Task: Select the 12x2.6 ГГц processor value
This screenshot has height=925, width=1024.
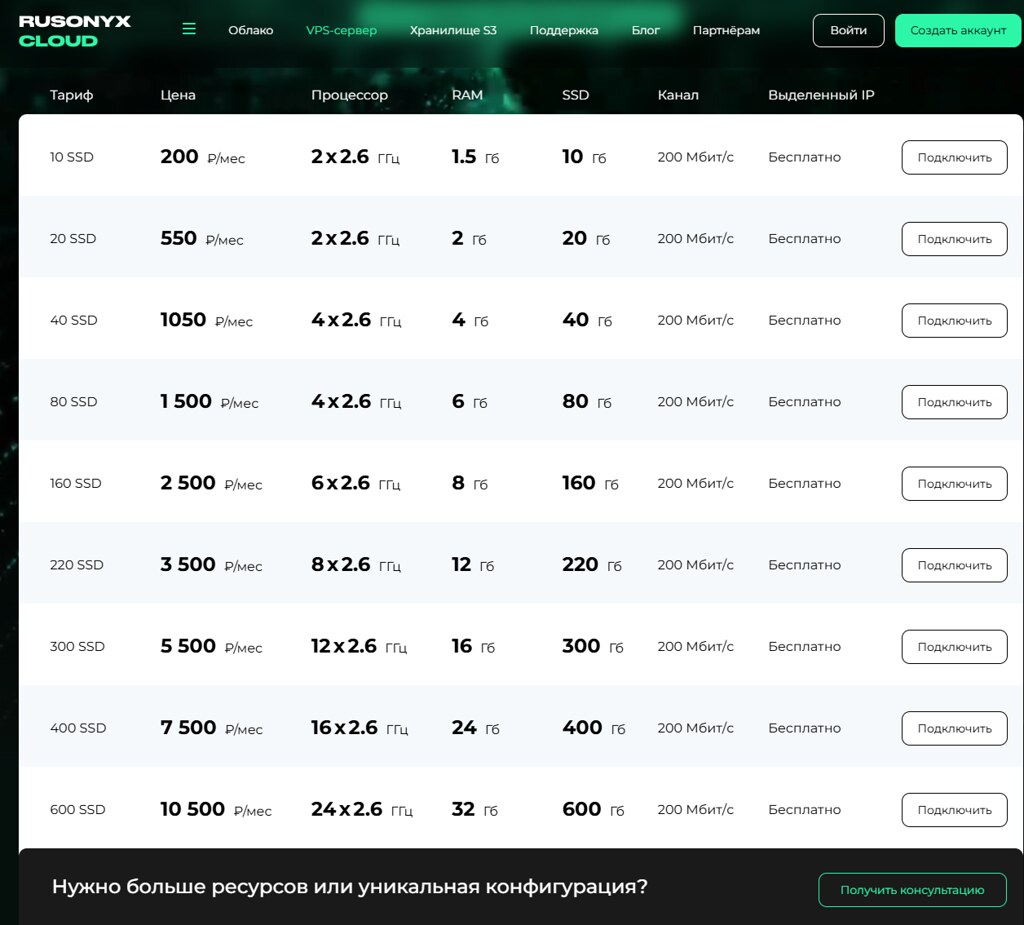Action: click(359, 646)
